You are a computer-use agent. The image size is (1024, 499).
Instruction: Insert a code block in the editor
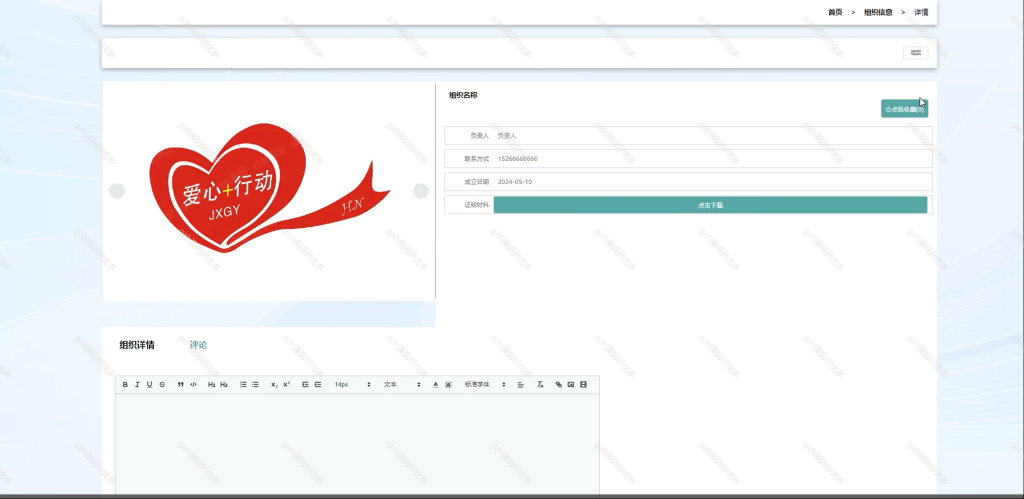pos(193,385)
